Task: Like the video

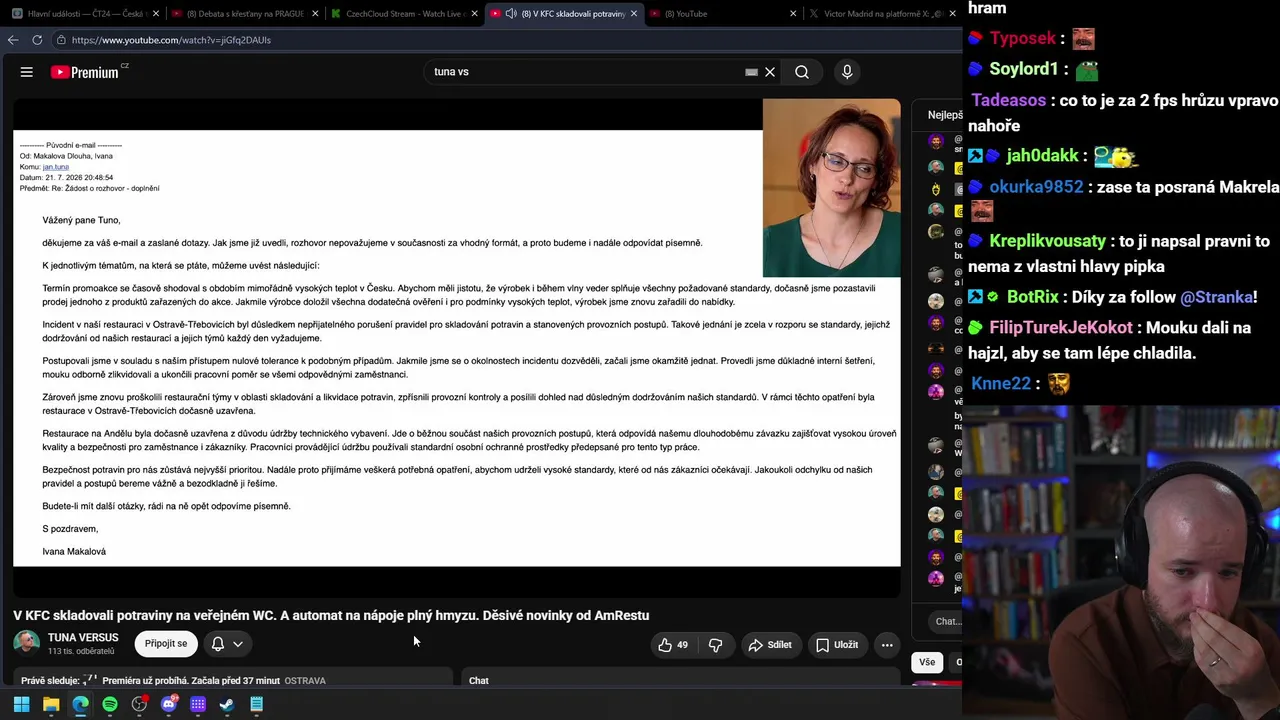Action: (x=673, y=645)
